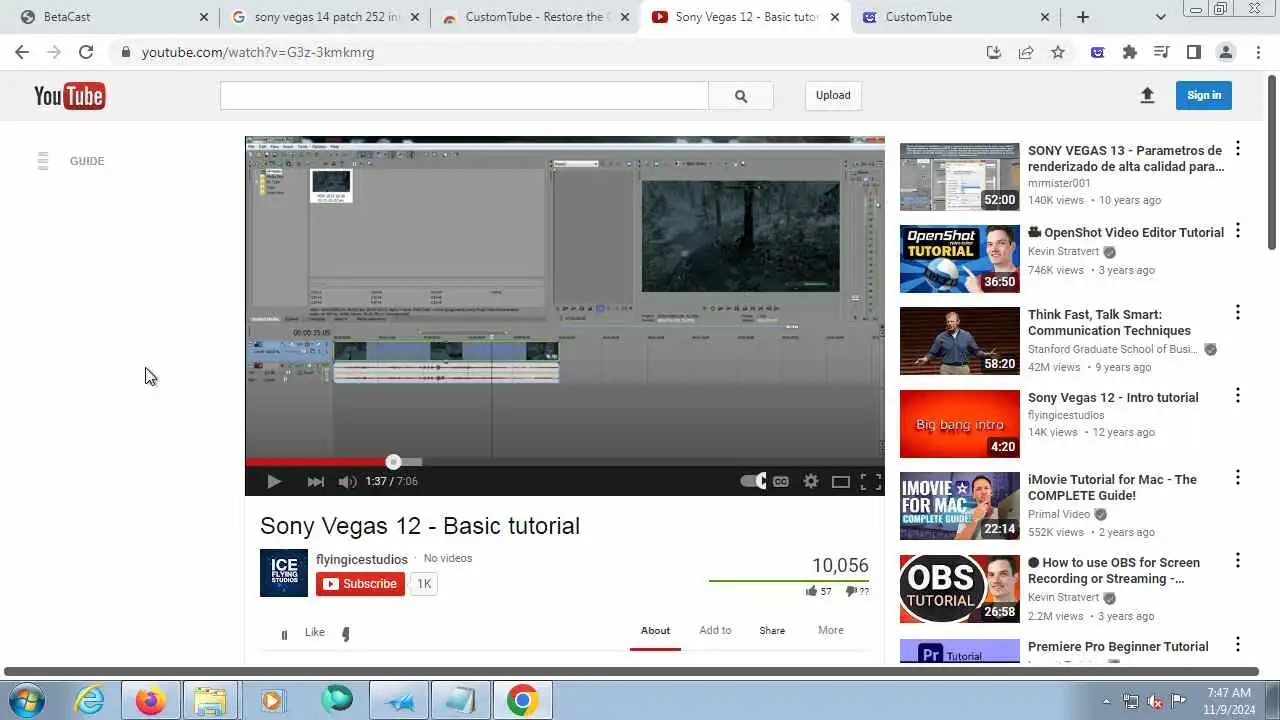Switch to the last CustomTube browser tab
This screenshot has width=1280, height=720.
[x=955, y=17]
